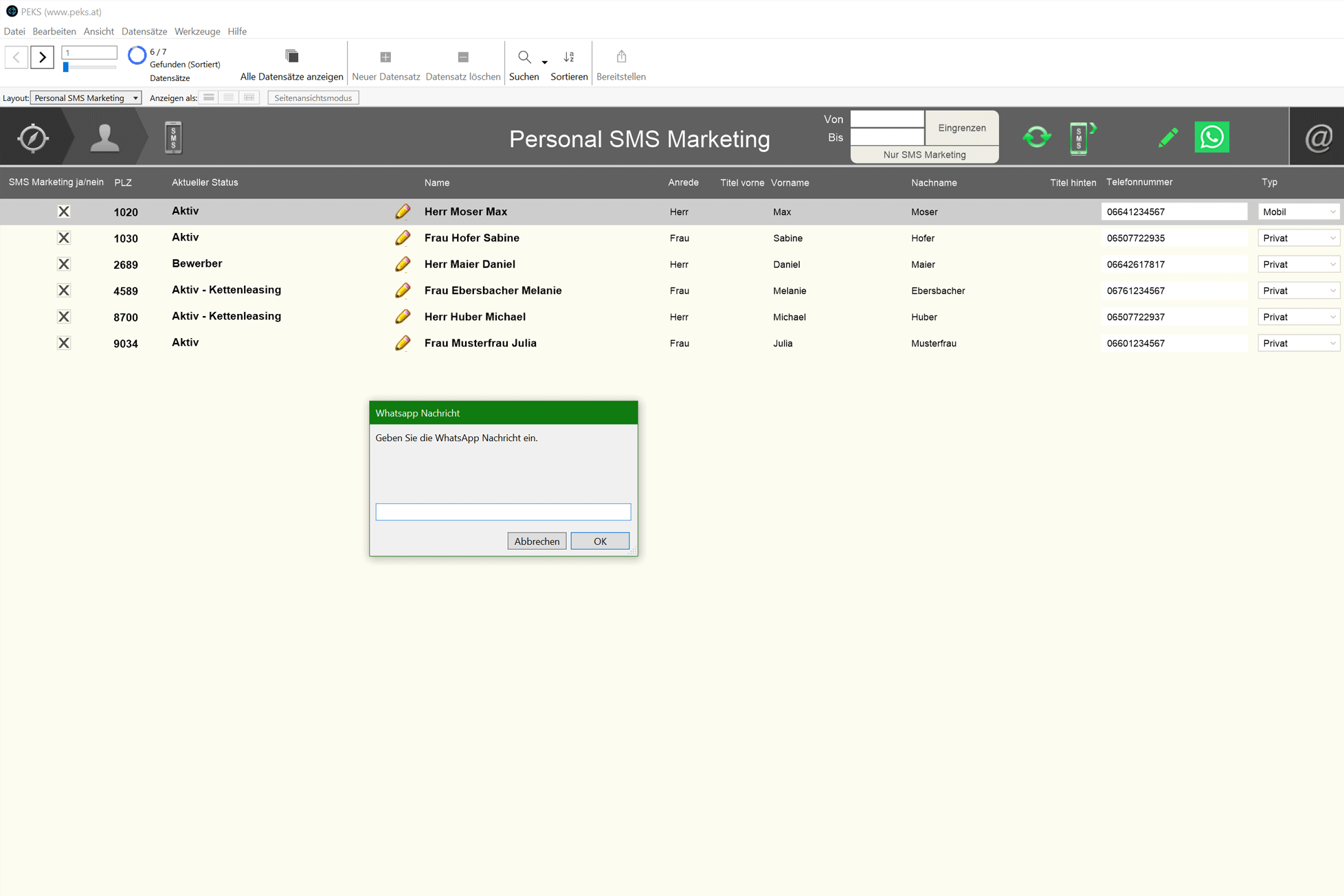This screenshot has height=896, width=1344.
Task: Uncheck SMS Marketing for PLZ 1020 row
Action: 64,212
